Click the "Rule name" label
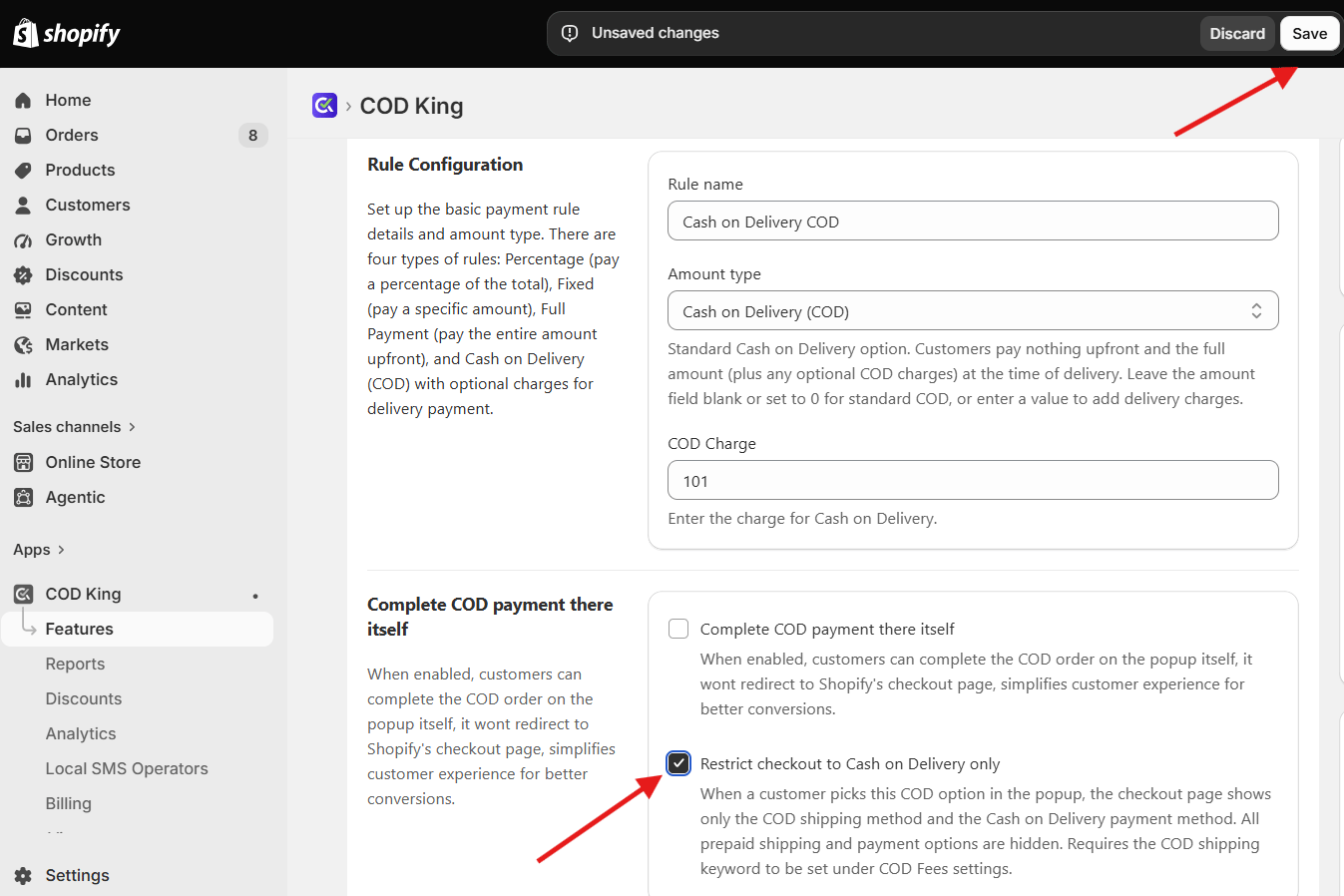Screen dimensions: 1344x896 [x=705, y=185]
